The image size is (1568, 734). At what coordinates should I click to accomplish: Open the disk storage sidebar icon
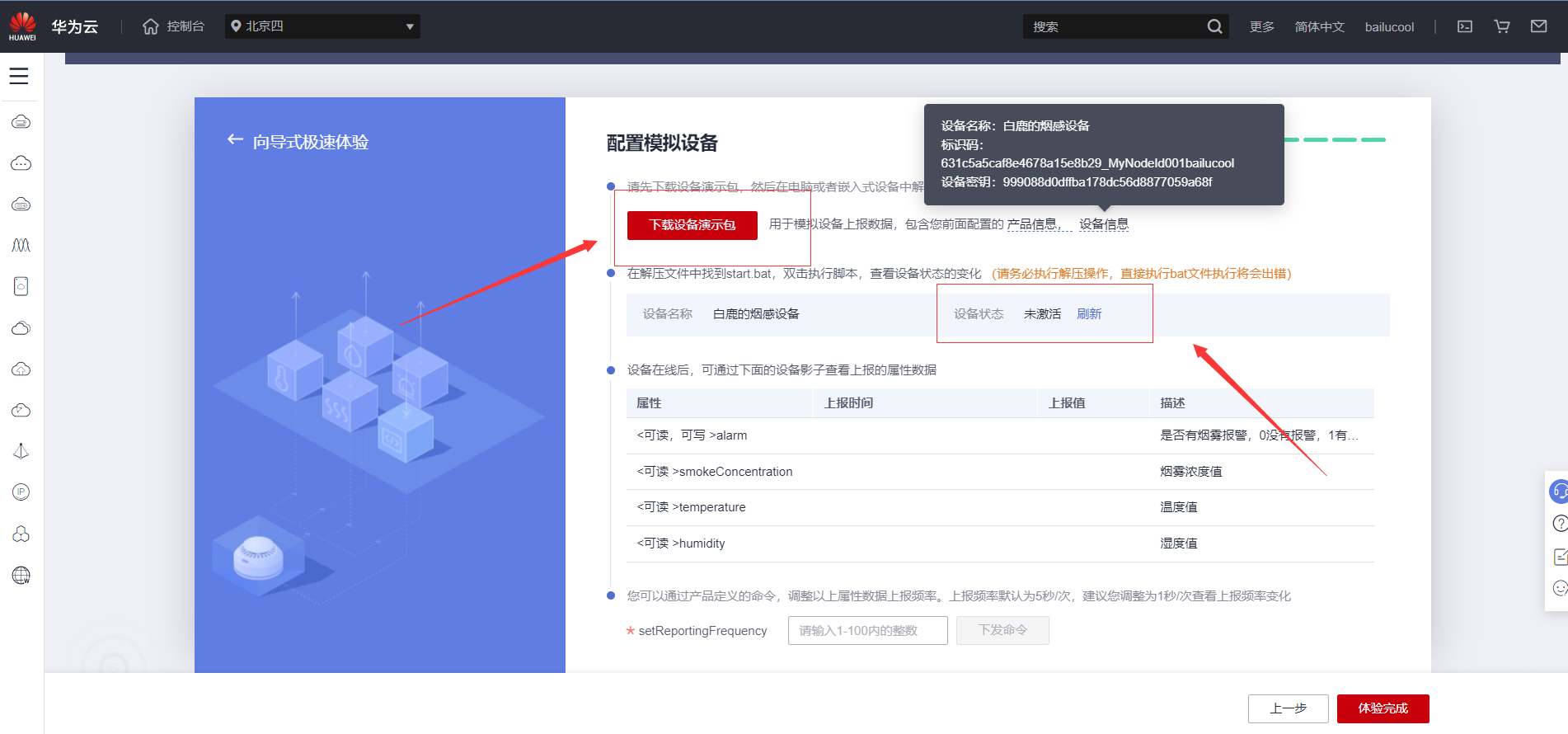(21, 286)
